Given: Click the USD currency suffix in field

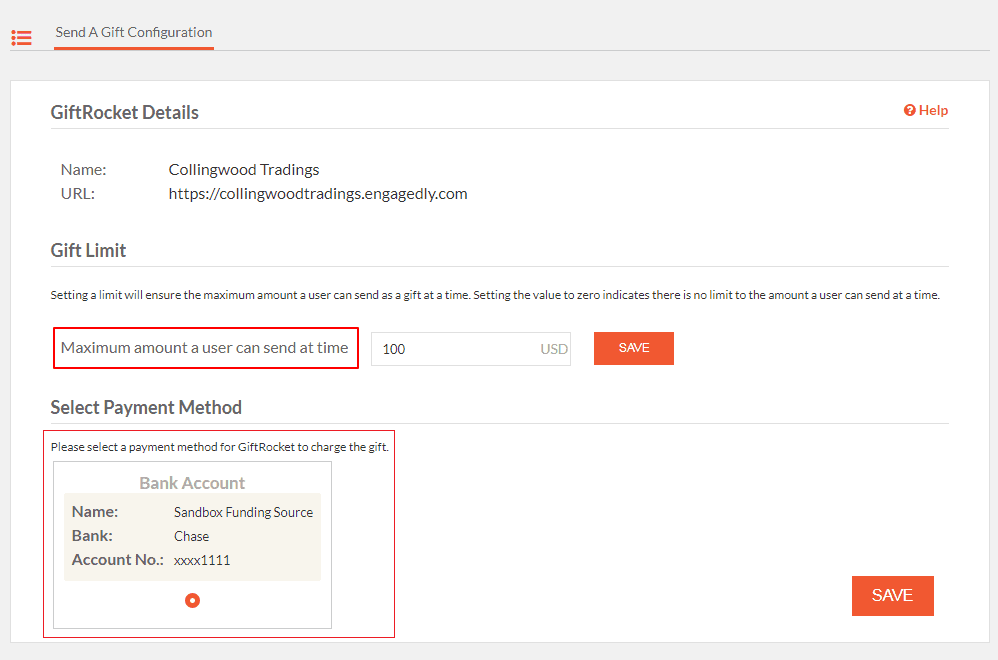Looking at the screenshot, I should [x=554, y=349].
